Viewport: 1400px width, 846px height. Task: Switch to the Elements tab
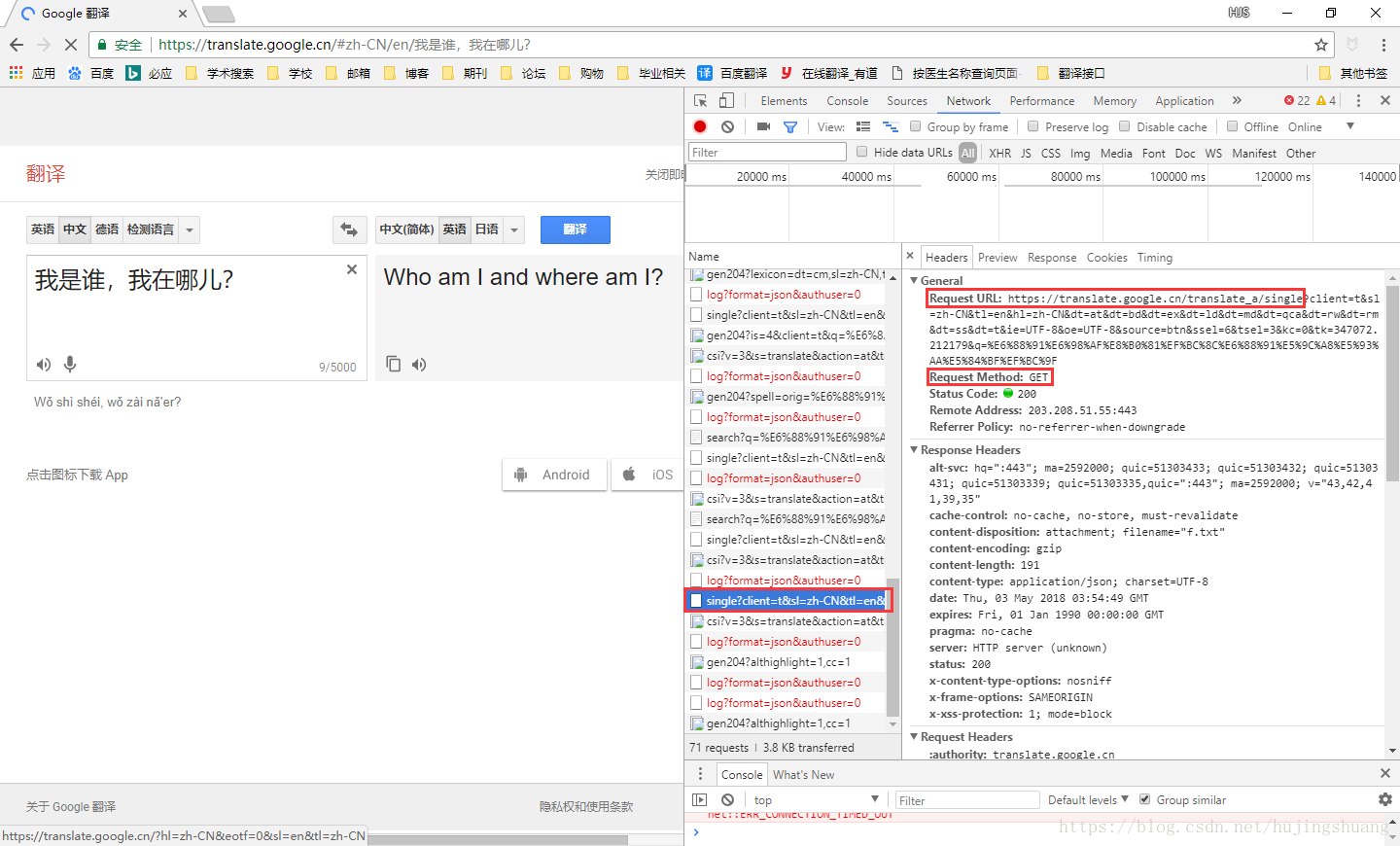[x=784, y=101]
